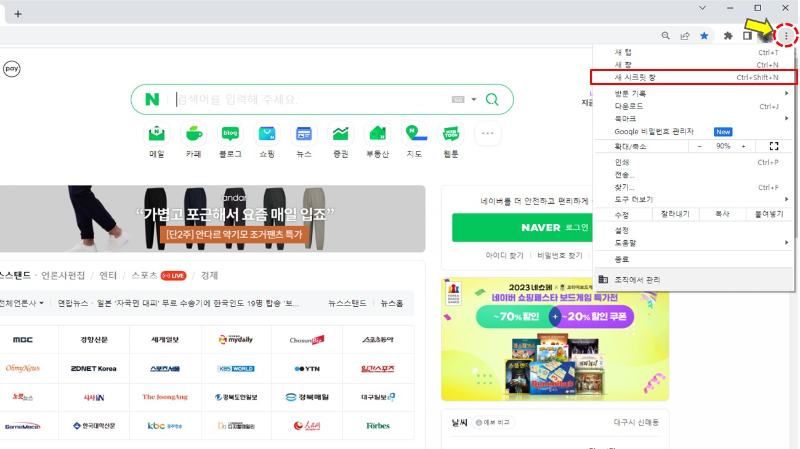Open the 쇼핑 shortcut icon
Viewport: 800px width, 449px height.
click(x=267, y=134)
